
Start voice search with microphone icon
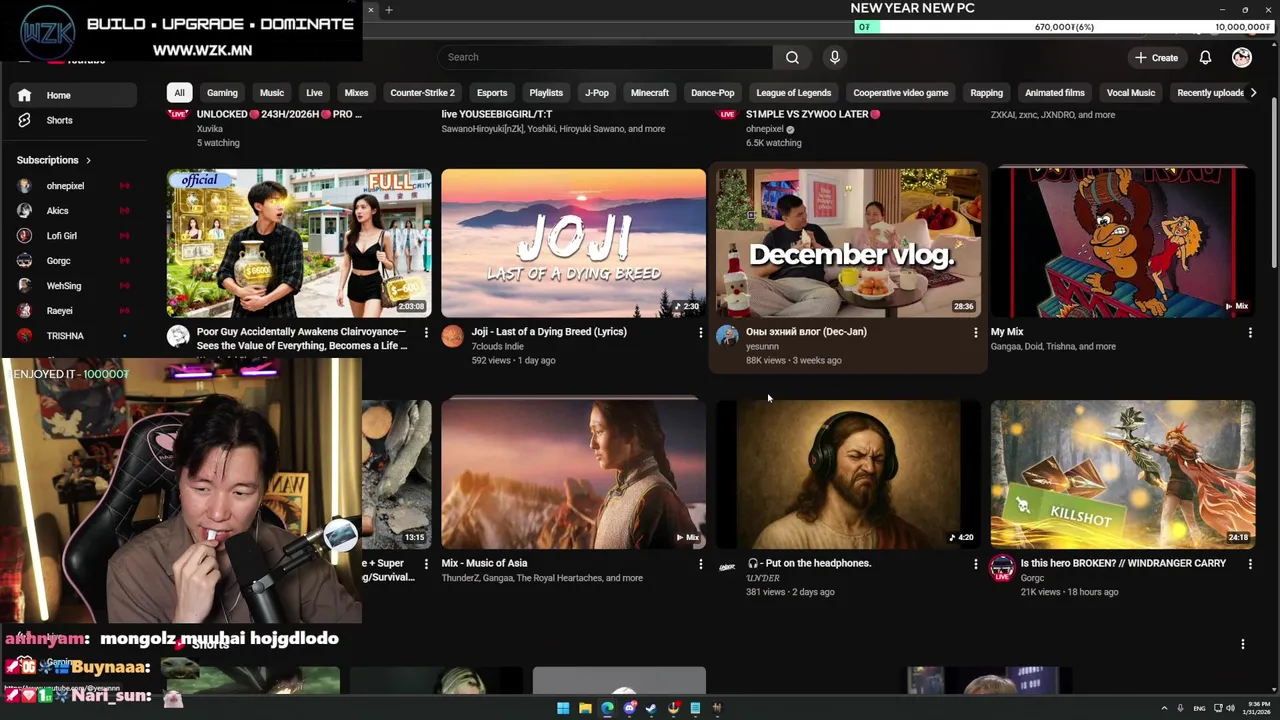click(x=835, y=57)
